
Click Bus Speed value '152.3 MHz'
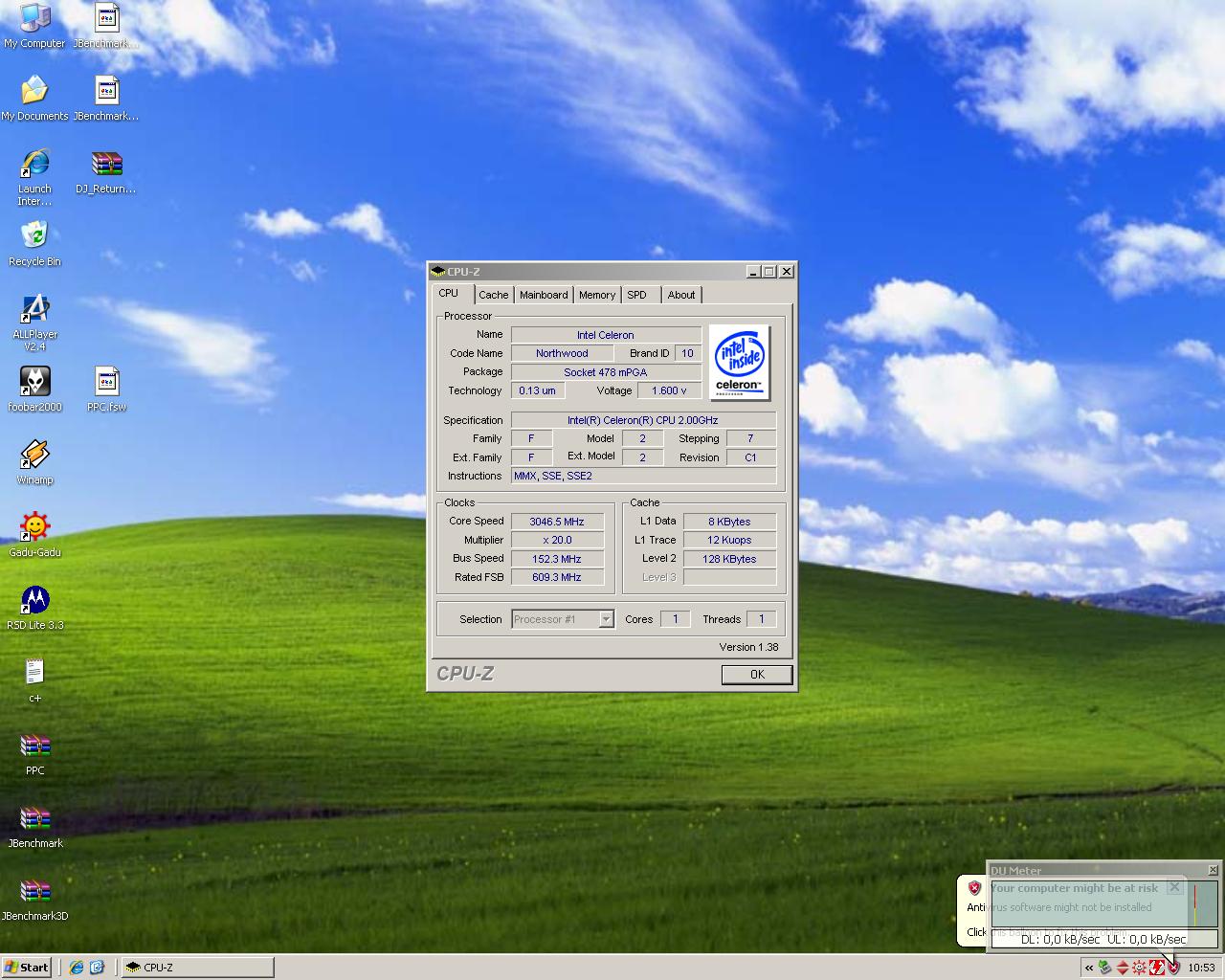[557, 559]
